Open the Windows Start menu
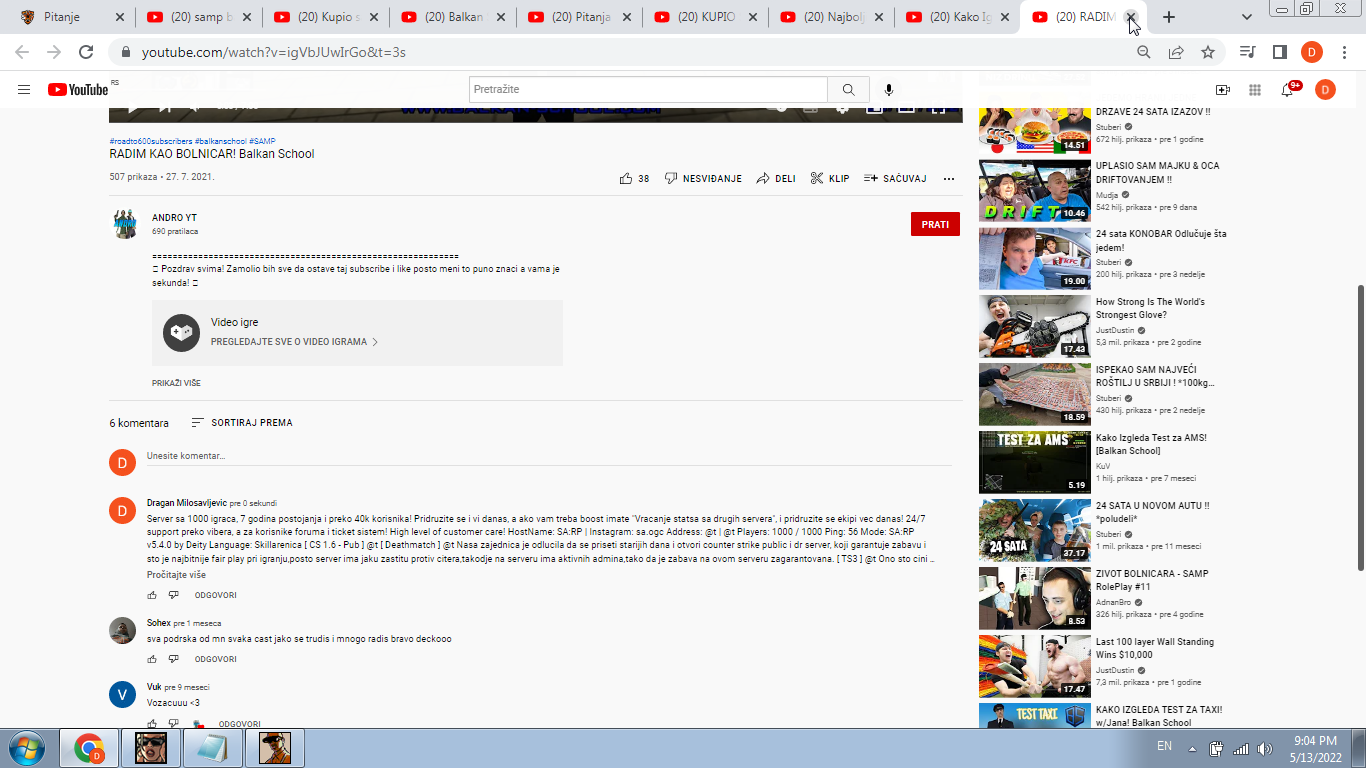Screen dimensions: 1366x768 tap(25, 747)
